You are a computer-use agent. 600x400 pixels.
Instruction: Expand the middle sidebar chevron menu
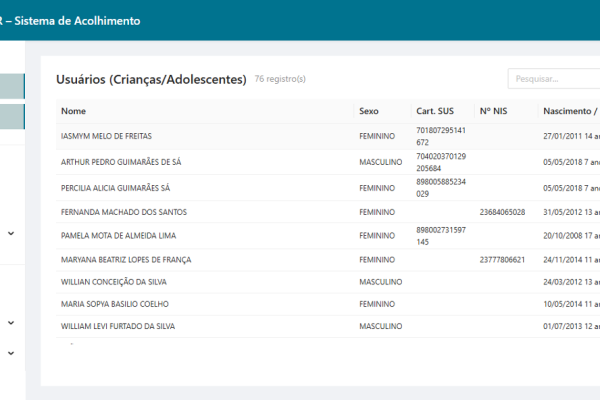[x=11, y=322]
